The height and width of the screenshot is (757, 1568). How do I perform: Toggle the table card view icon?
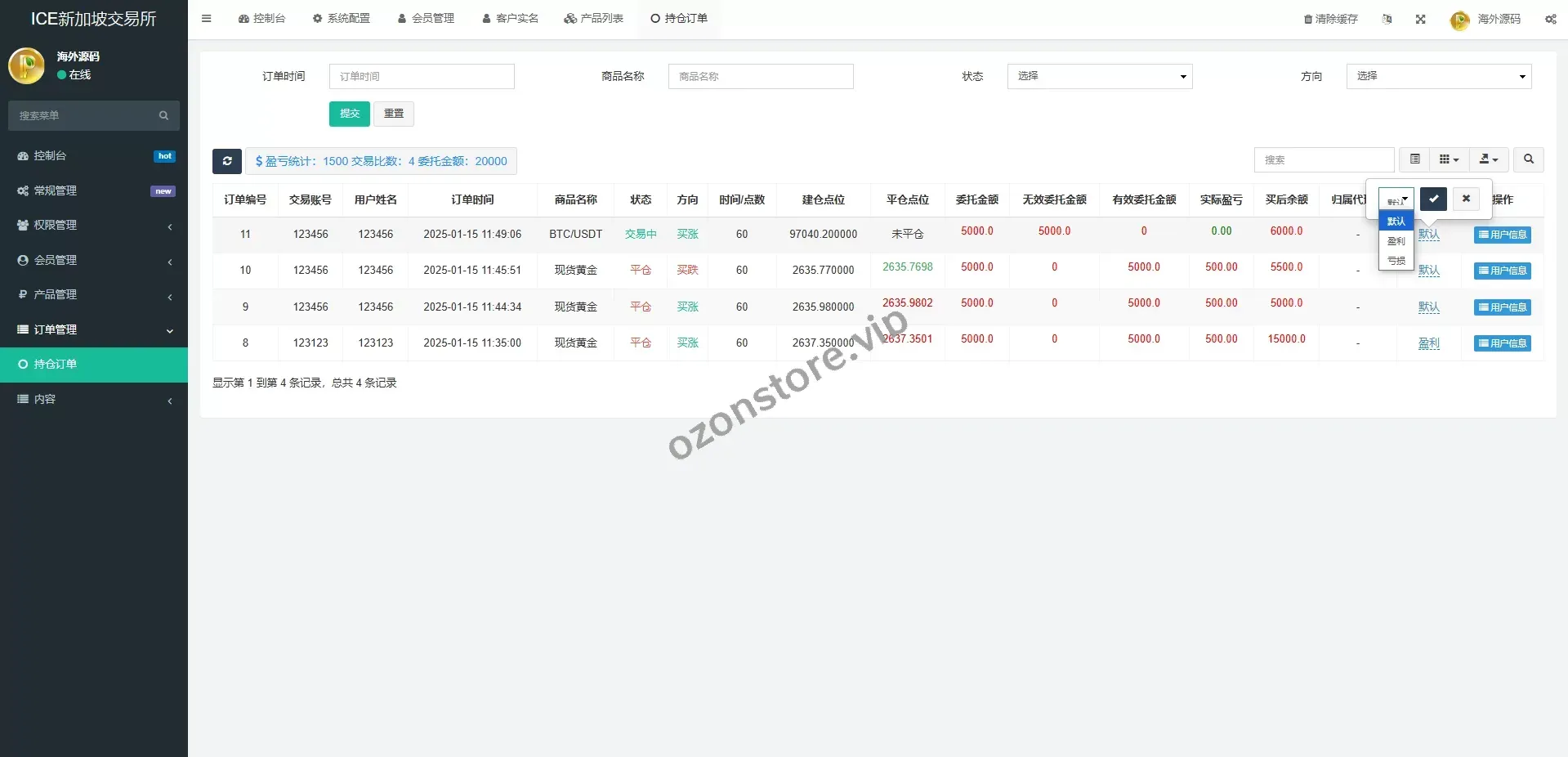pos(1414,159)
